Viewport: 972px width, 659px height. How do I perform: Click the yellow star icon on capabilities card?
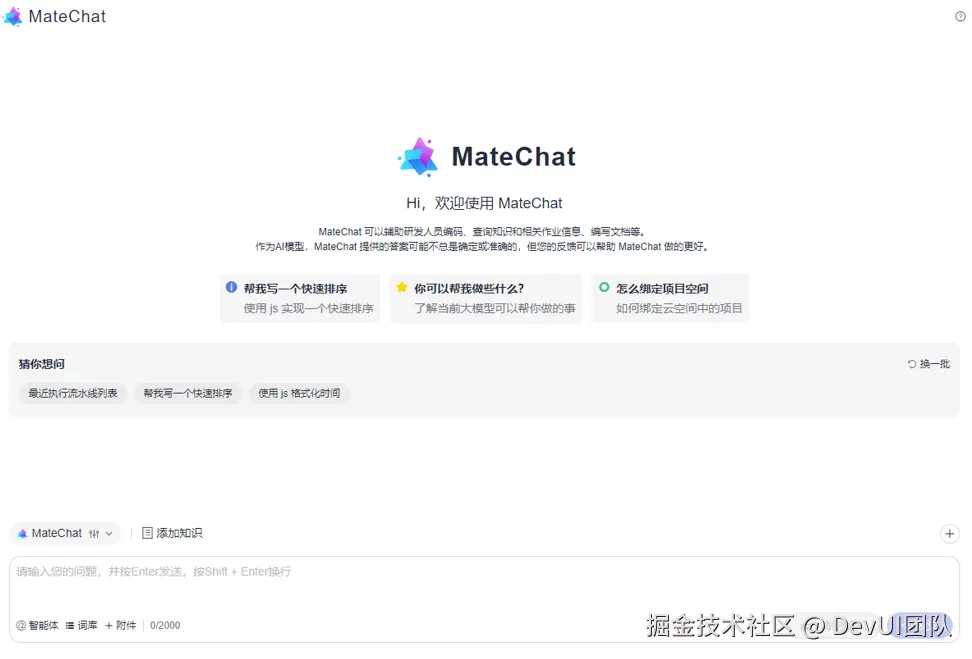402,287
